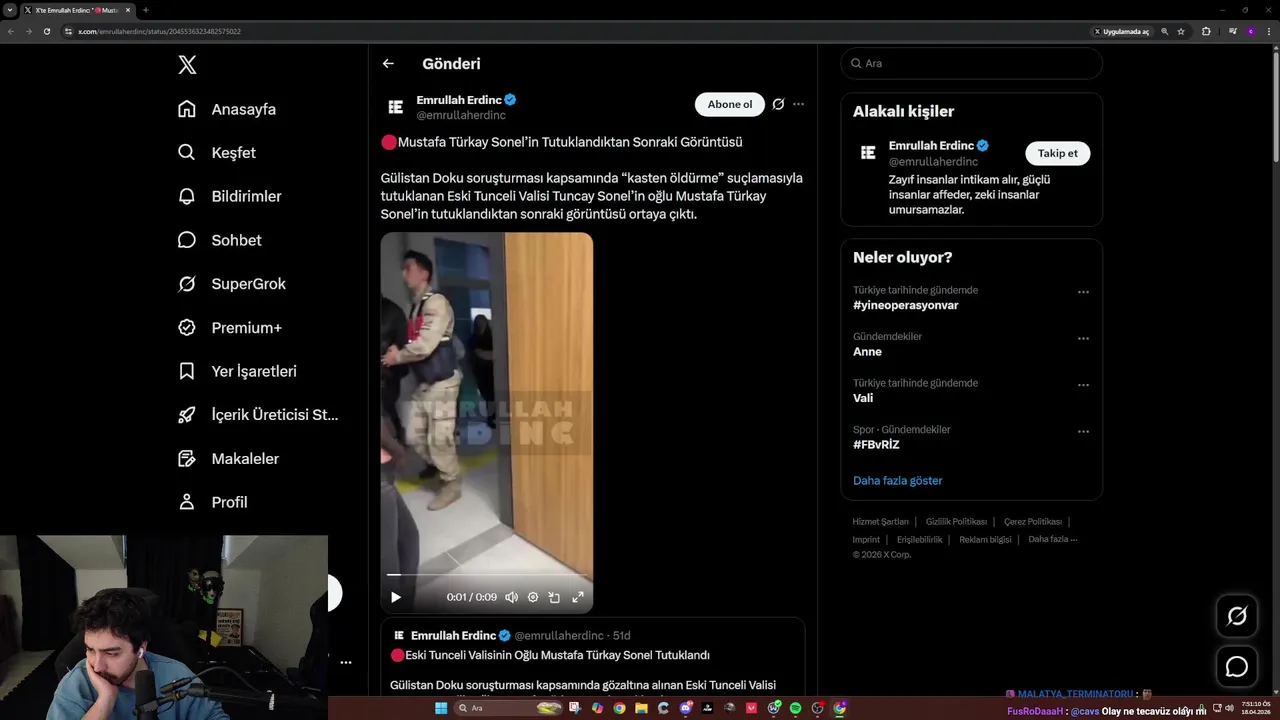This screenshot has width=1280, height=720.
Task: Play the tweet video
Action: tap(396, 597)
